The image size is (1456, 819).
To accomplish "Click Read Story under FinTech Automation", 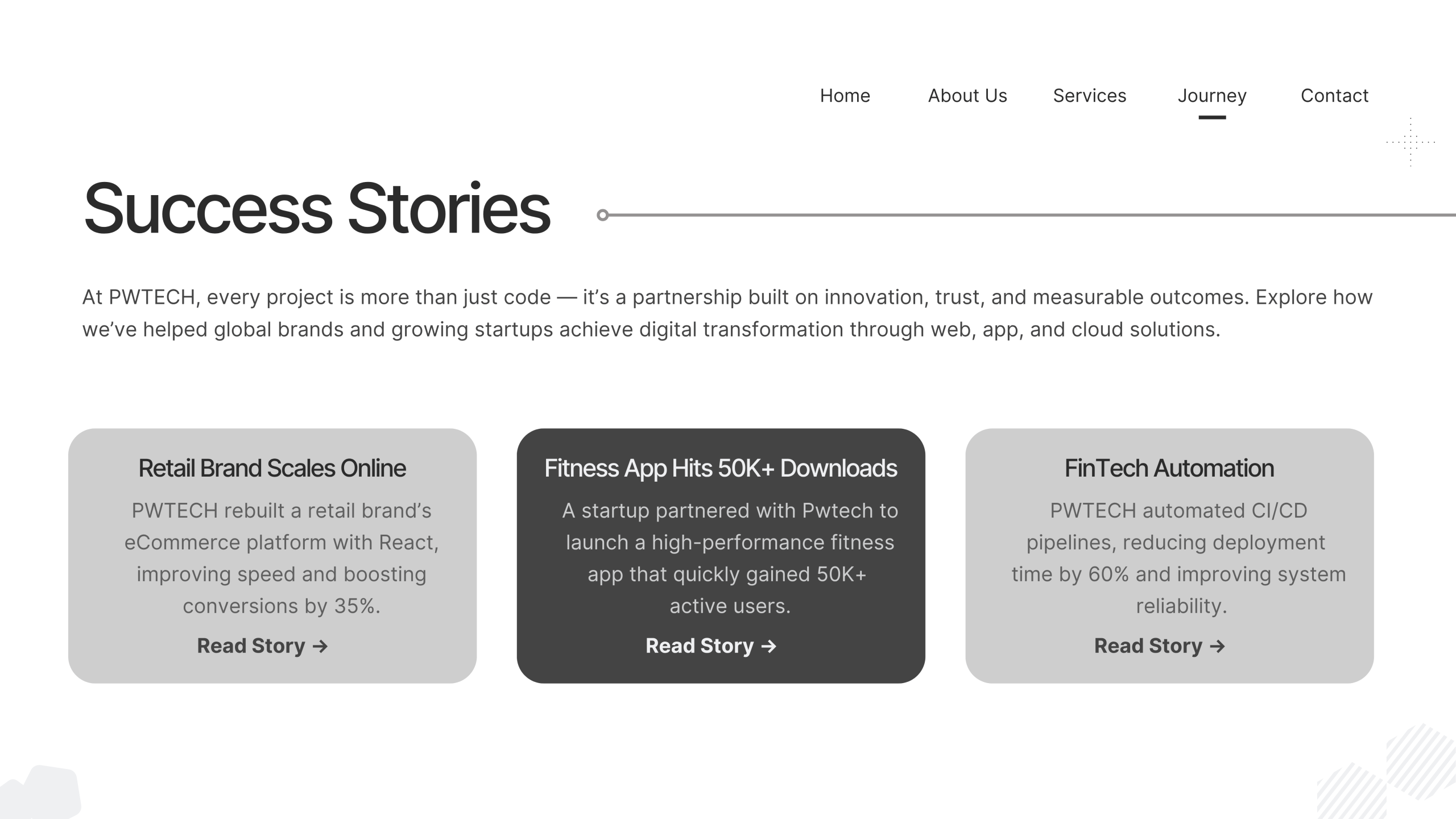I will pos(1148,646).
